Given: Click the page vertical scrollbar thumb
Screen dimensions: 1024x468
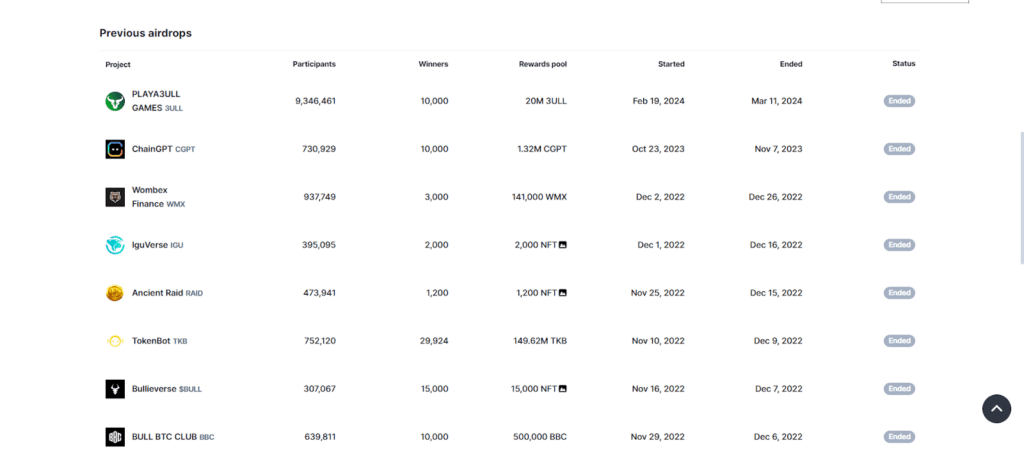Looking at the screenshot, I should 1021,197.
